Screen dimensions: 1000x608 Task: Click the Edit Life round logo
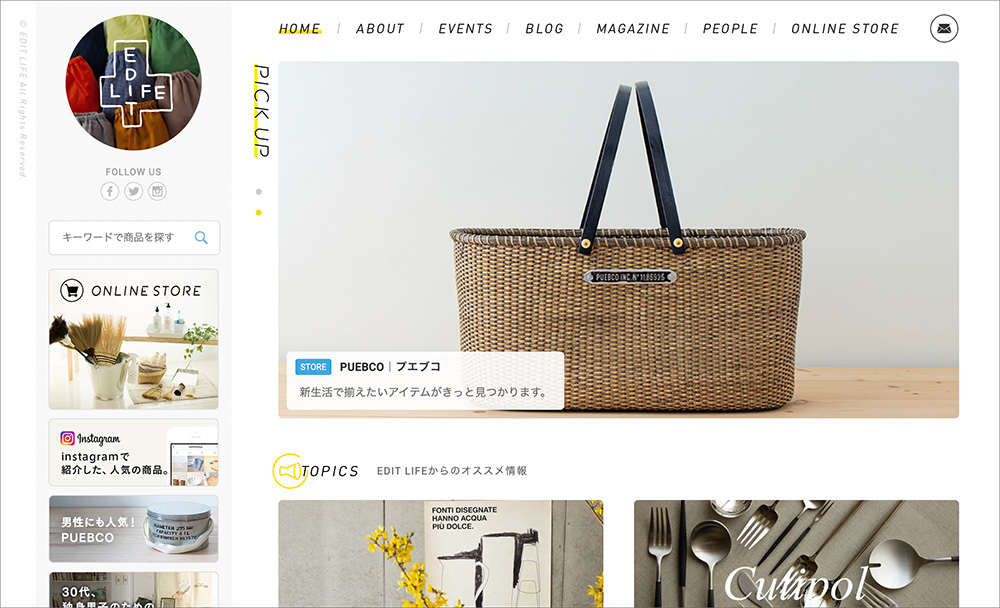pos(133,82)
